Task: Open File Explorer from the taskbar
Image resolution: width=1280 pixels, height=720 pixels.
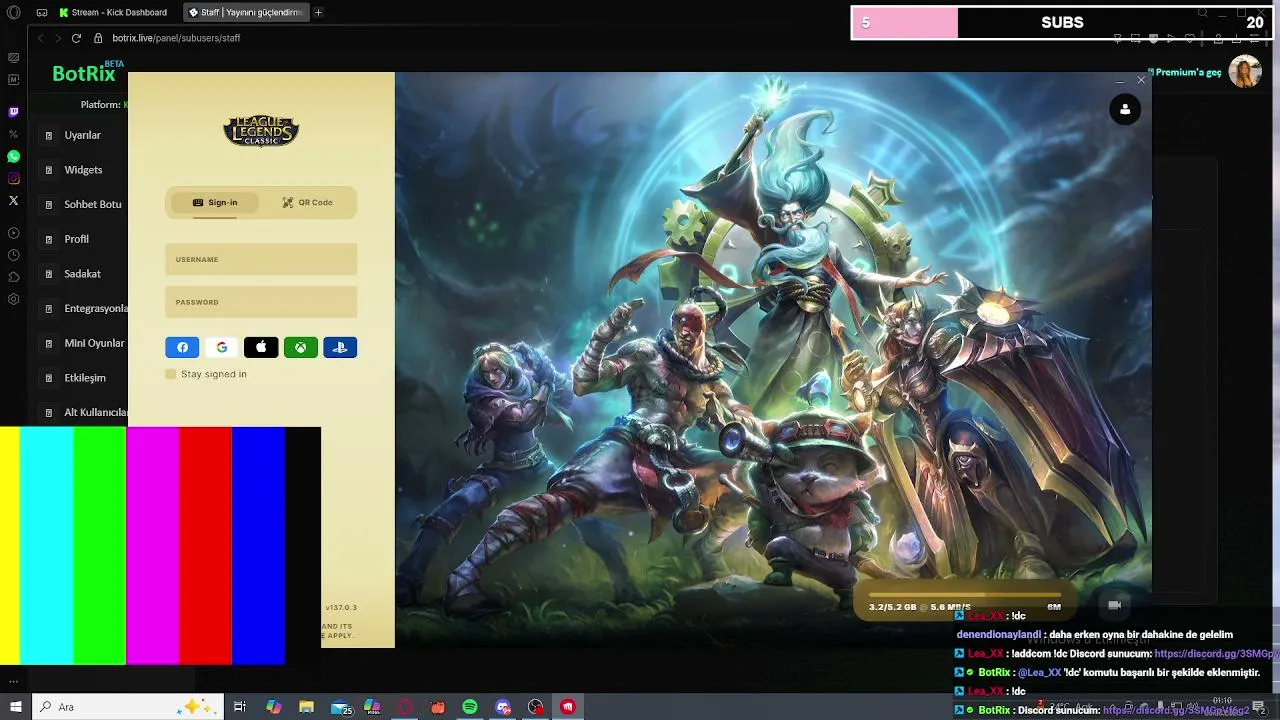Action: pos(306,707)
